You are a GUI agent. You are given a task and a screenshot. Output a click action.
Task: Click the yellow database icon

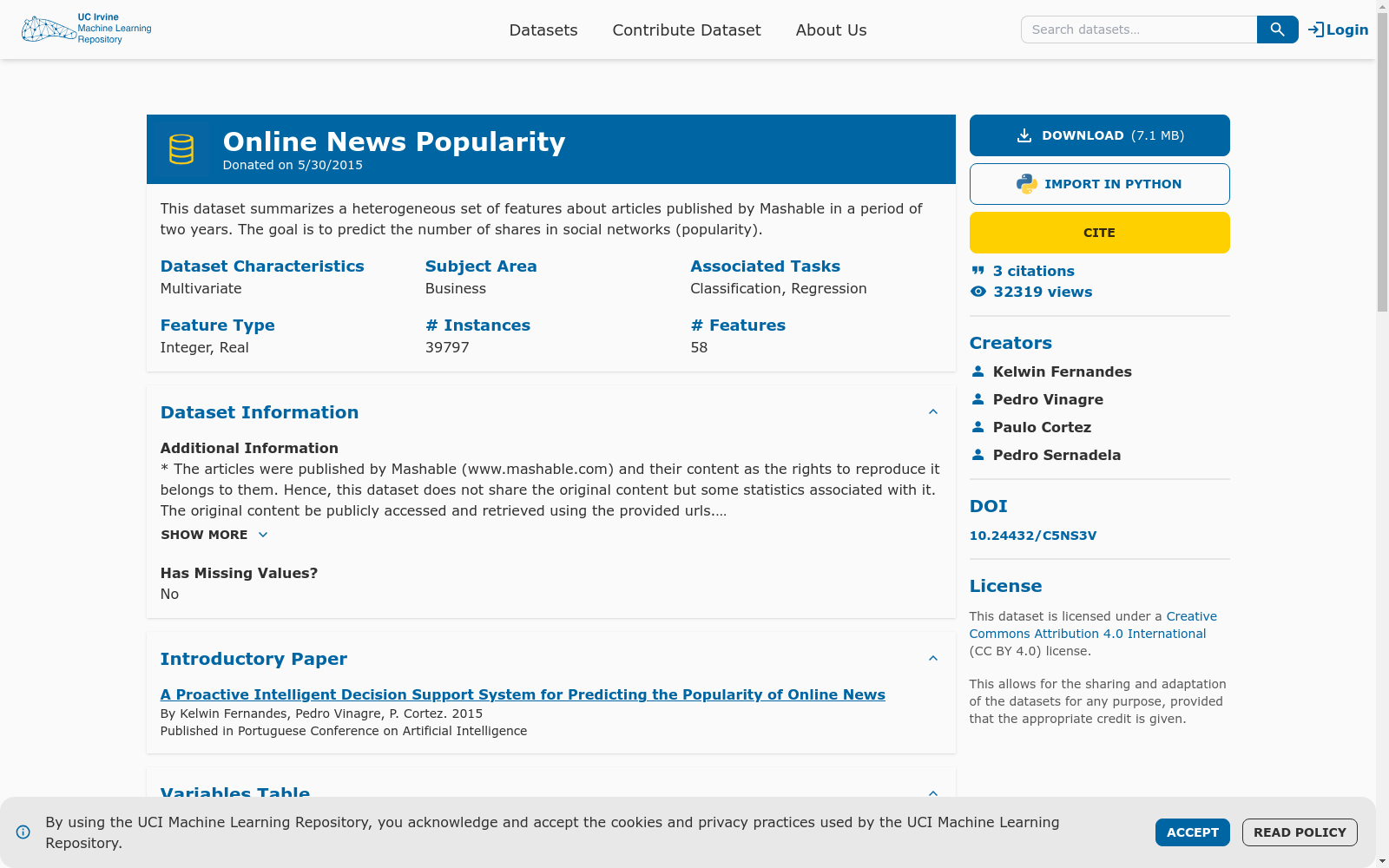click(181, 149)
